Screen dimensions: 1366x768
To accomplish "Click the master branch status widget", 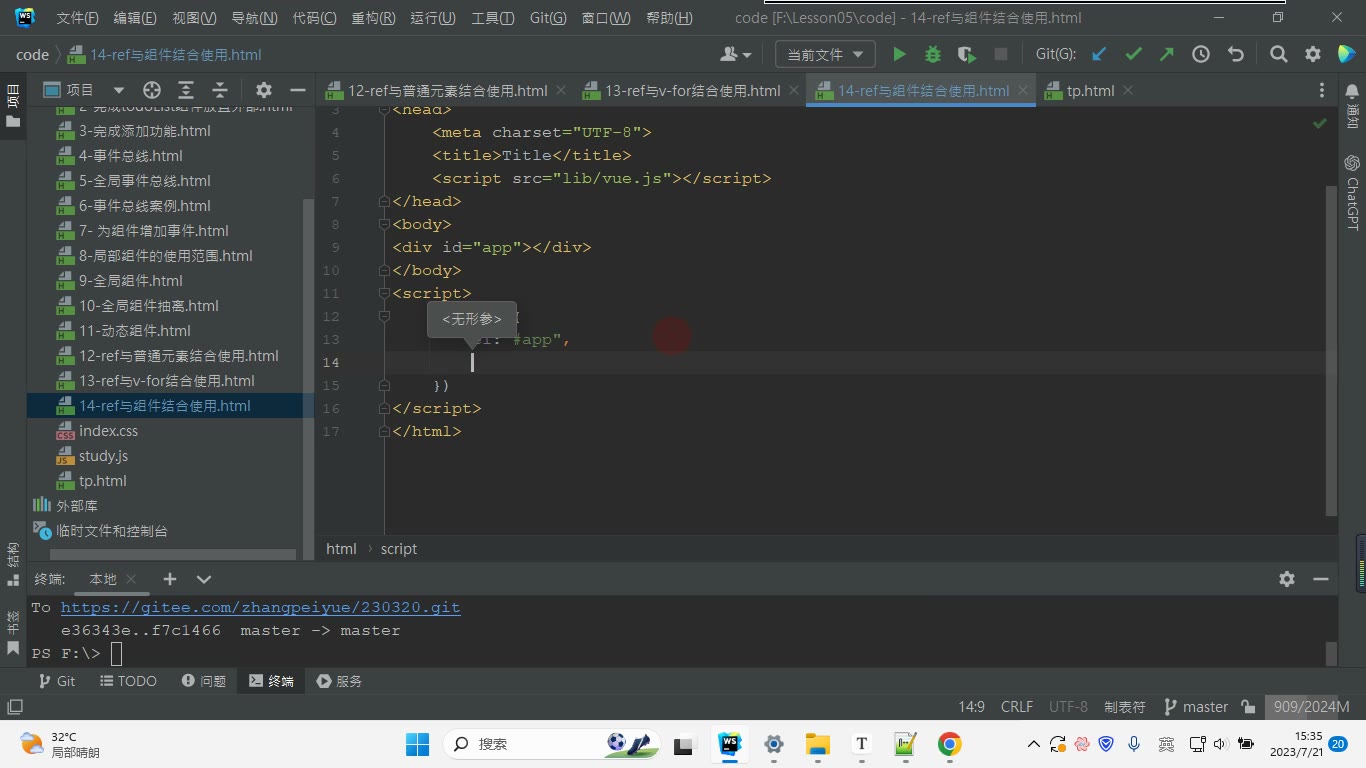I will [1196, 707].
